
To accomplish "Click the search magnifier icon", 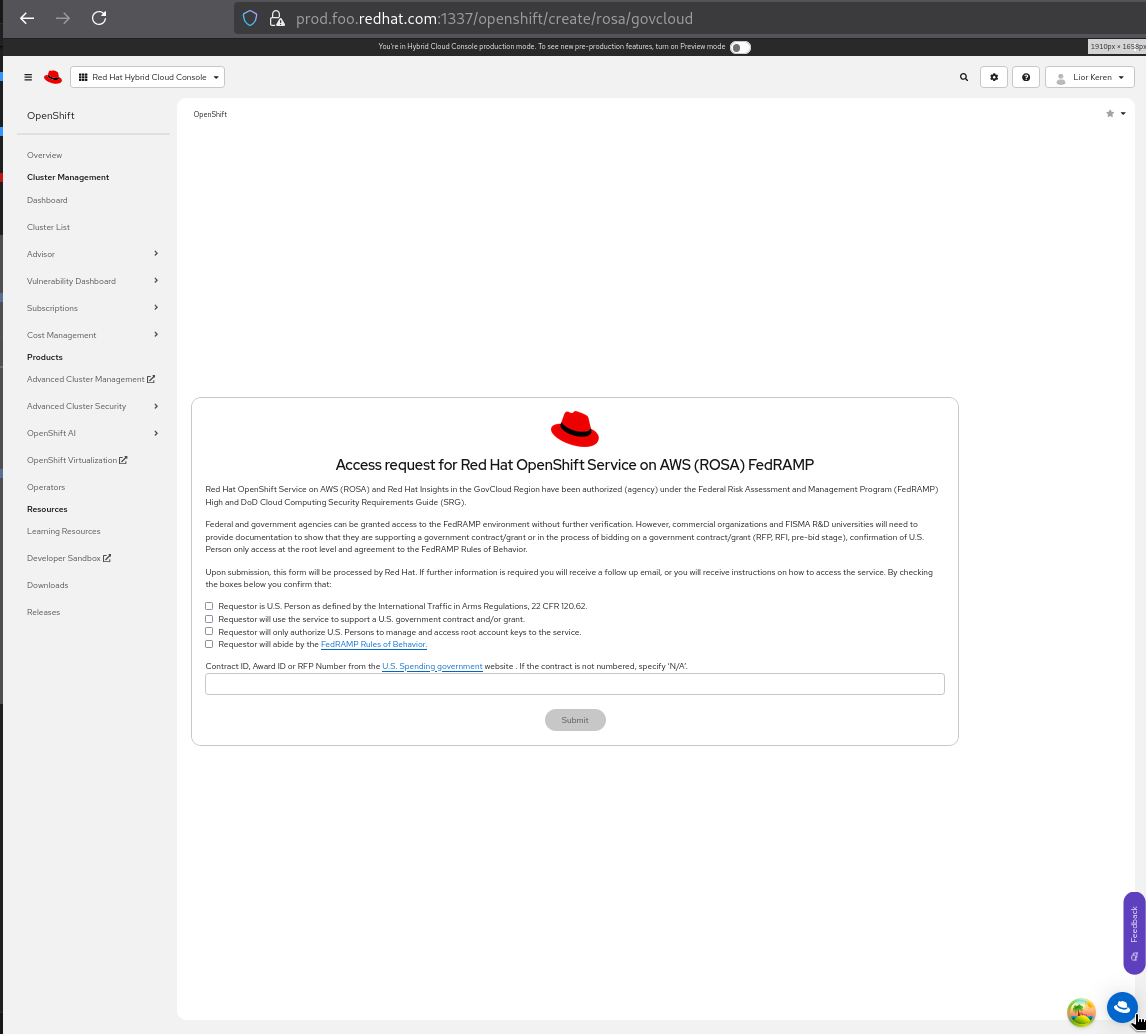I will click(x=964, y=77).
